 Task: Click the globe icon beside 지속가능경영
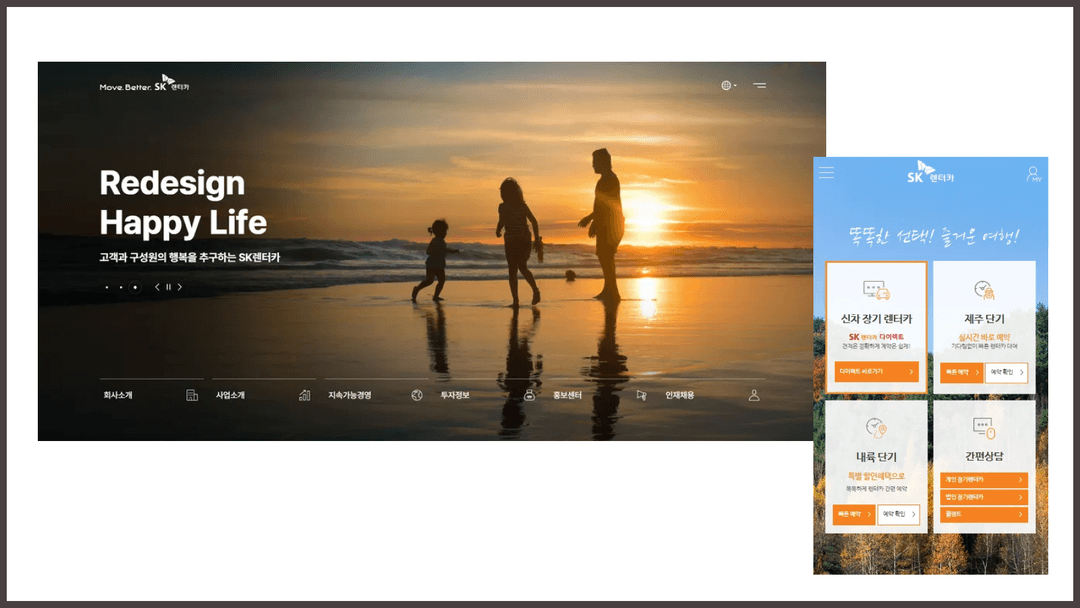[x=417, y=395]
